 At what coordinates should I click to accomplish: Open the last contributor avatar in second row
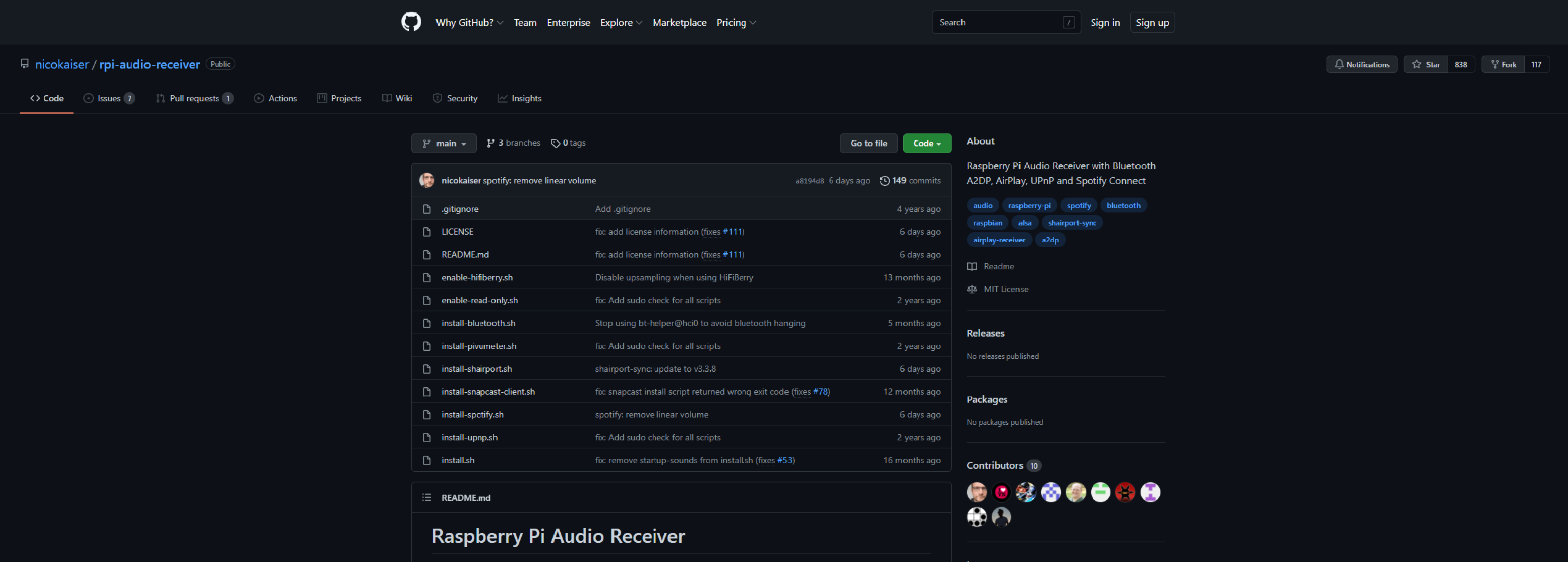click(1002, 517)
